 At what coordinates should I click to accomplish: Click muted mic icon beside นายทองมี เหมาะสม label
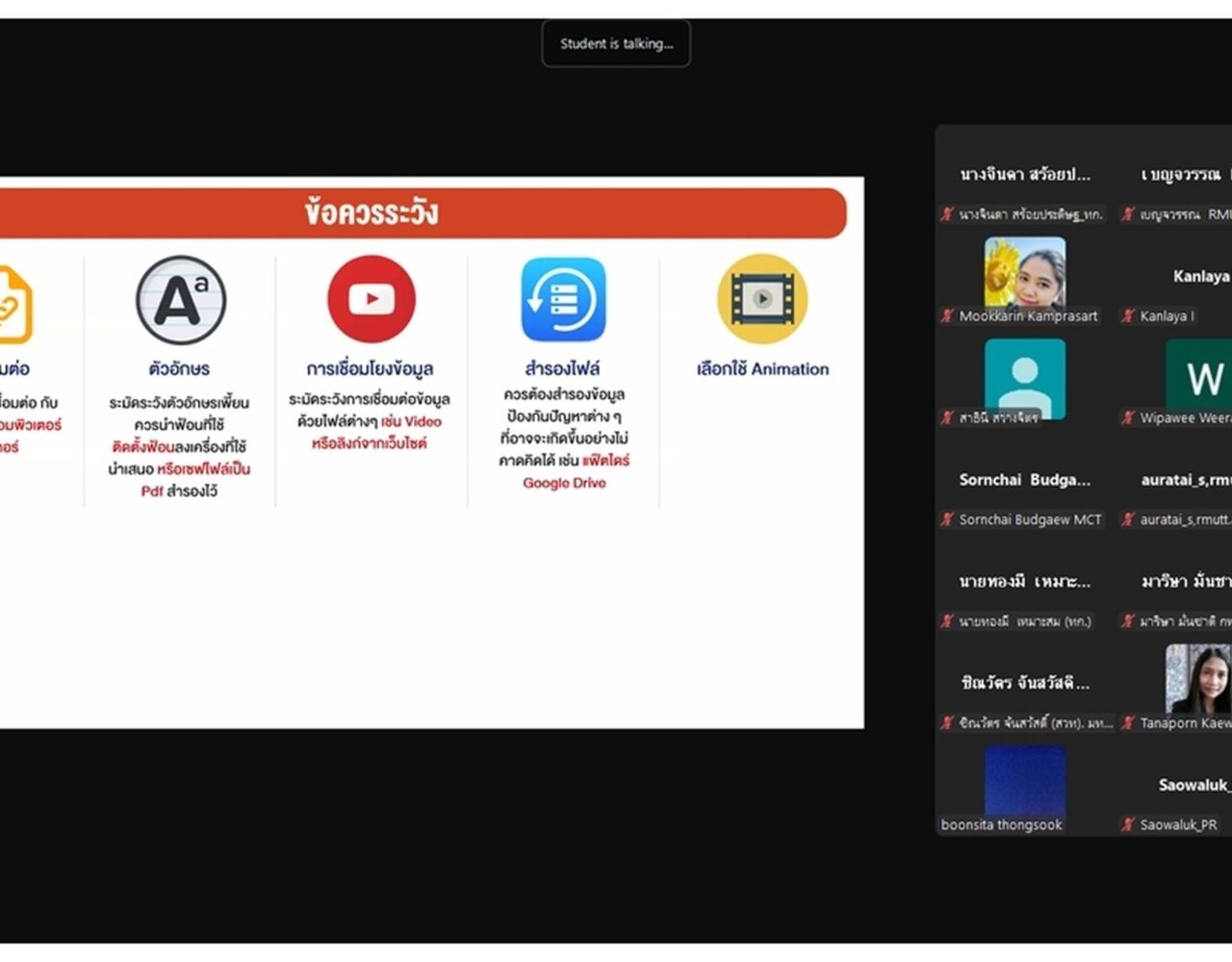point(947,621)
